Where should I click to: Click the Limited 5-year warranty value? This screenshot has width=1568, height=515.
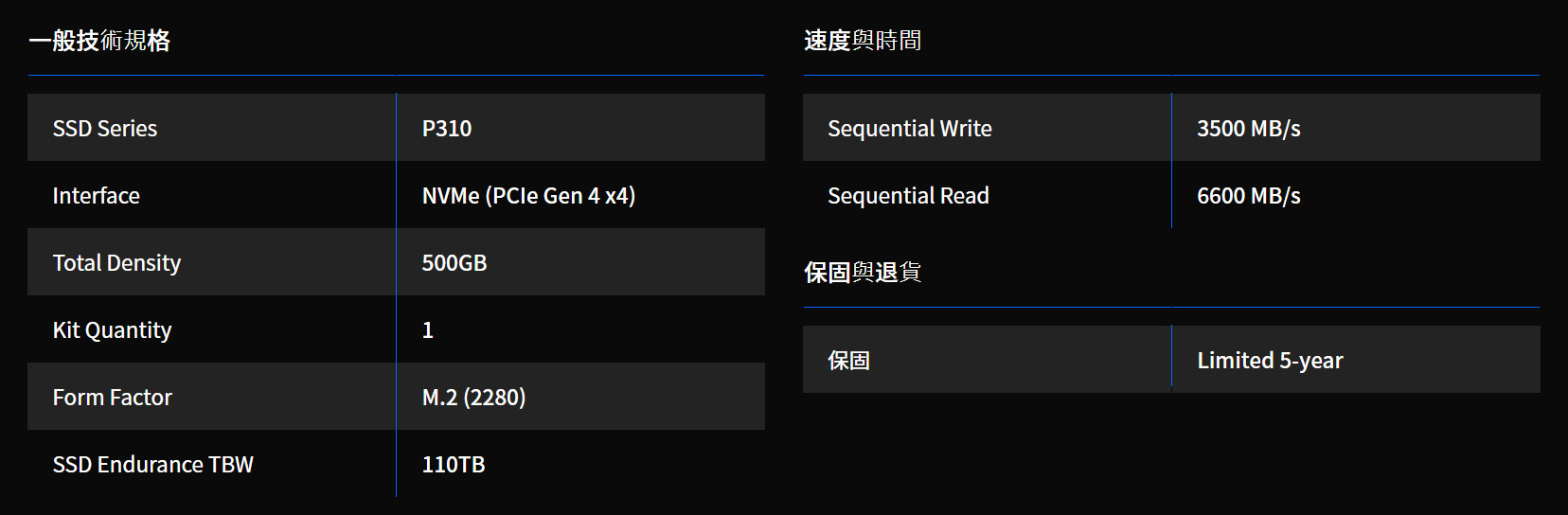tap(1270, 361)
